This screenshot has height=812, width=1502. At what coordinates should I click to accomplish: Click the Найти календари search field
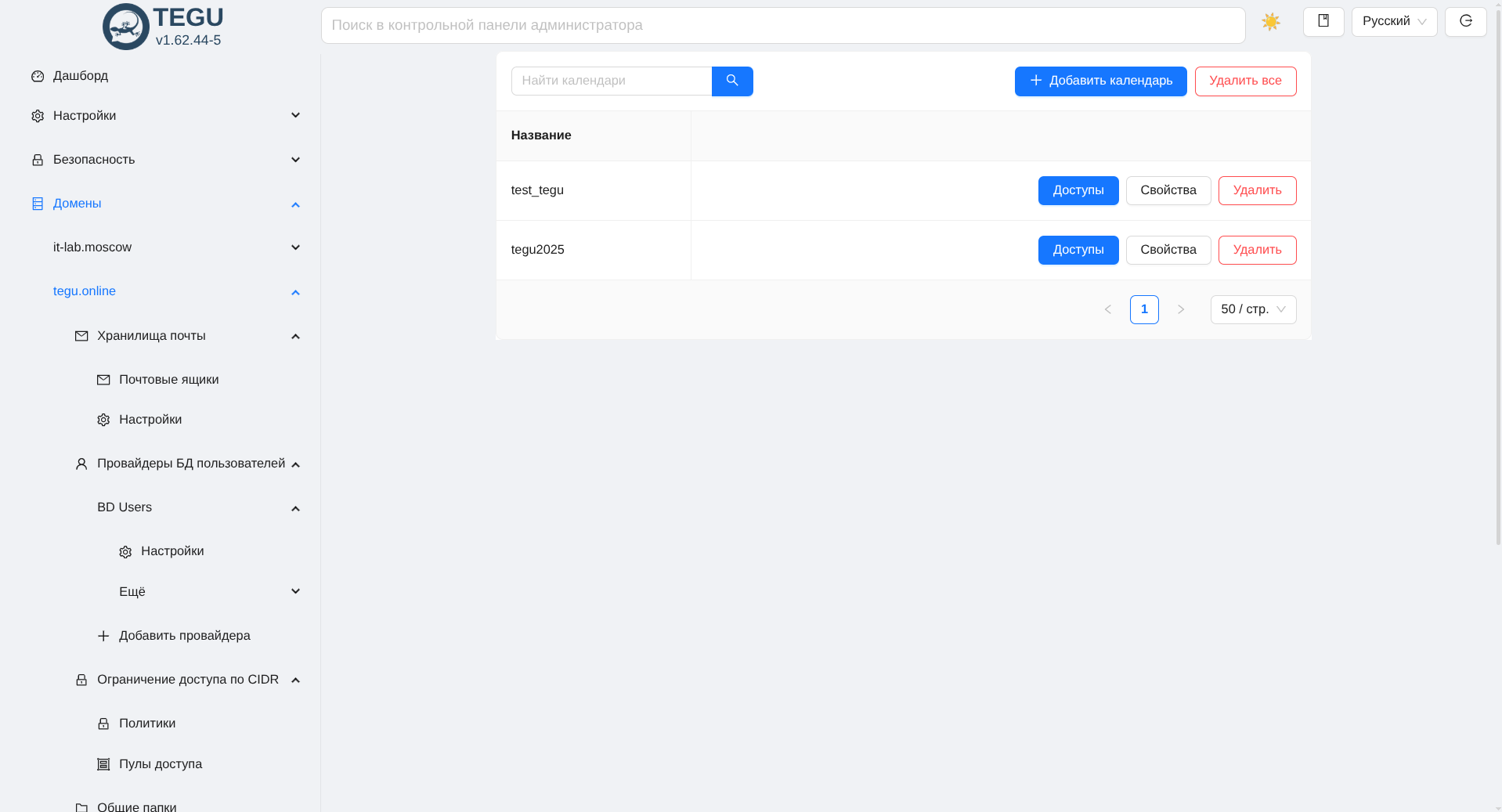tap(611, 81)
